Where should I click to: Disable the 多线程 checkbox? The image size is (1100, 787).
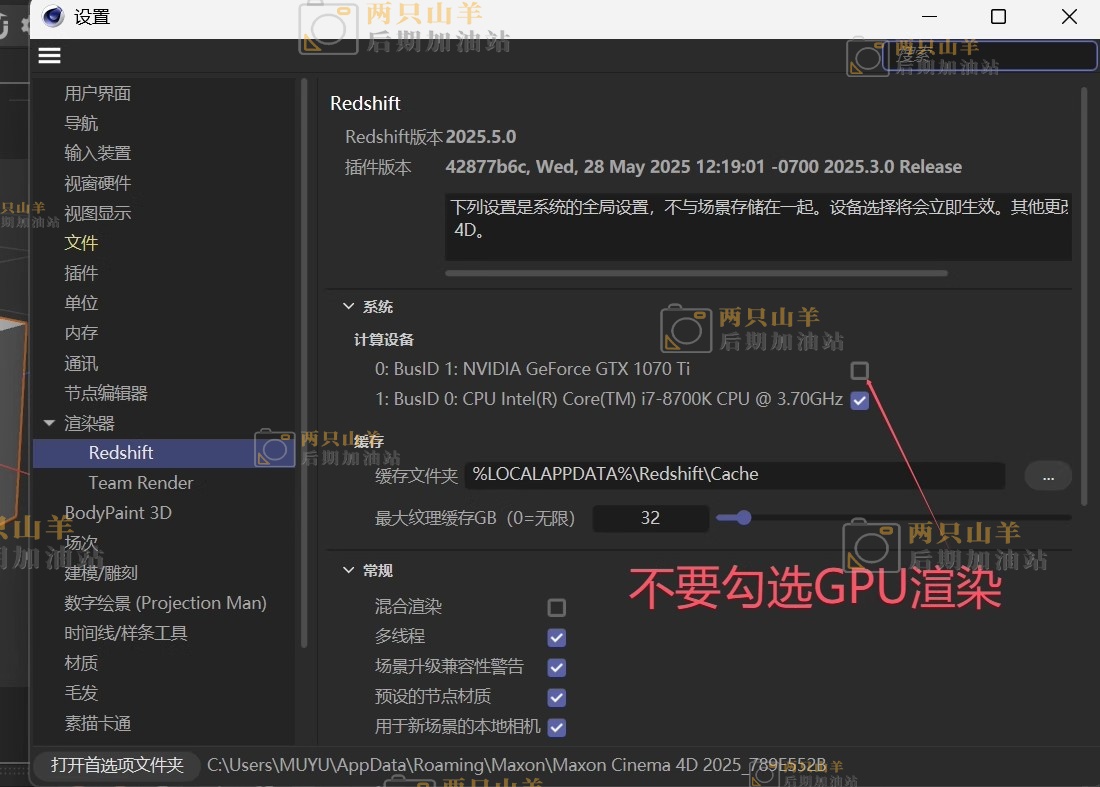pyautogui.click(x=557, y=637)
